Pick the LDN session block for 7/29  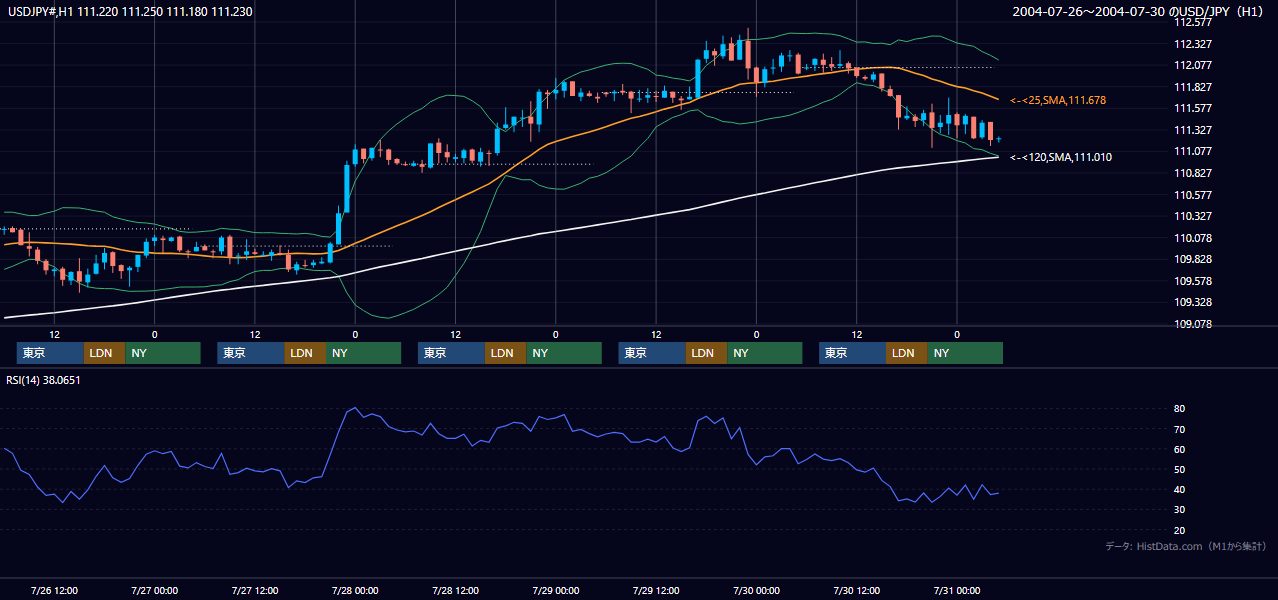(x=707, y=353)
